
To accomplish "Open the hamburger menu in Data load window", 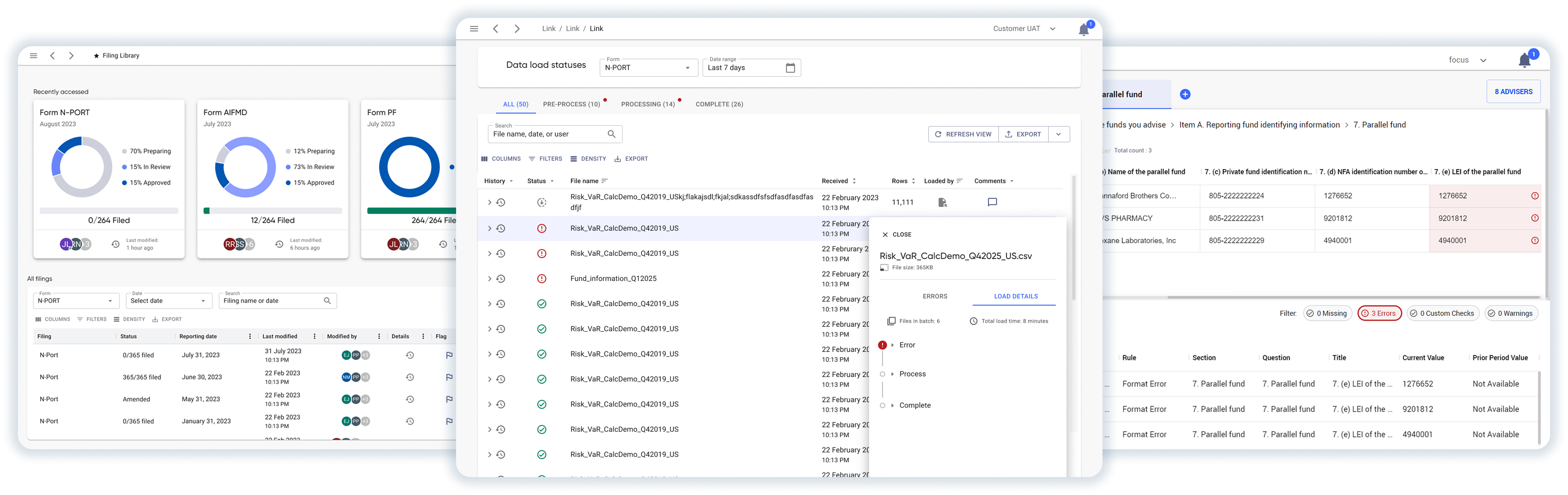I will pos(474,29).
